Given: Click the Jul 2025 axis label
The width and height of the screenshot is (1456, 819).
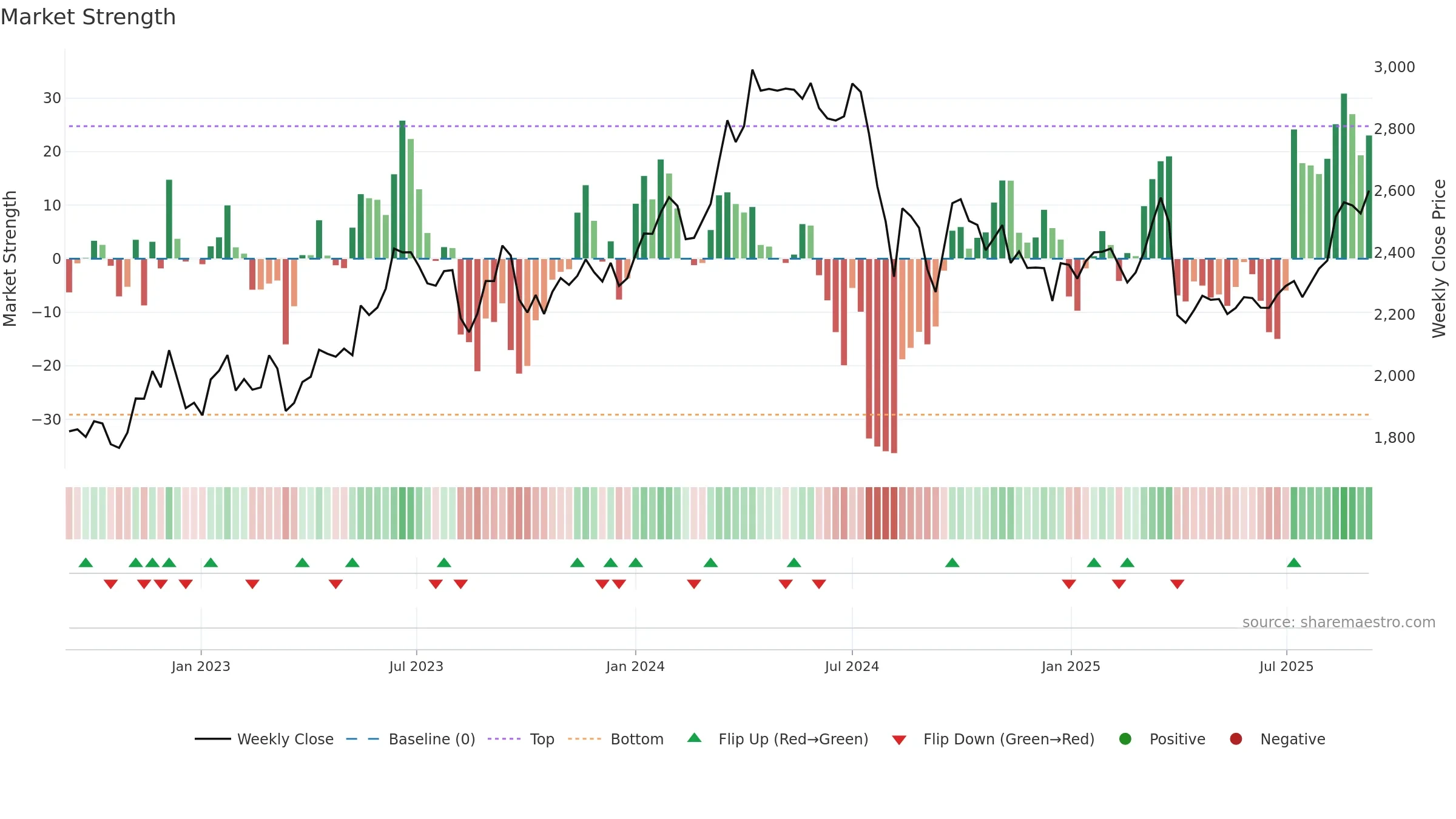Looking at the screenshot, I should pos(1286,666).
